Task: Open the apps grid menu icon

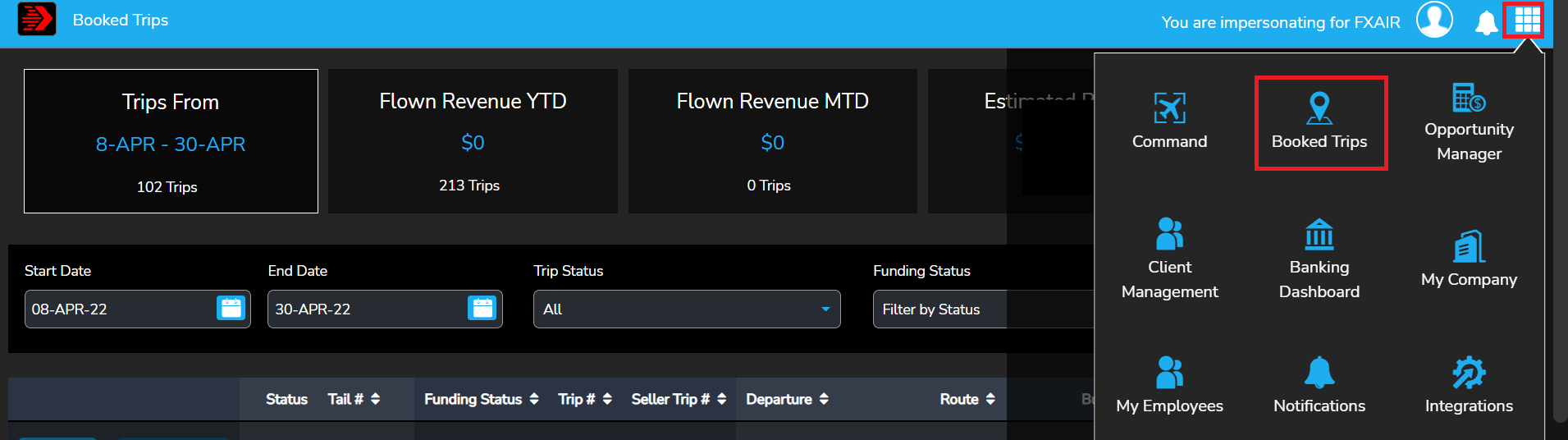Action: pos(1526,20)
